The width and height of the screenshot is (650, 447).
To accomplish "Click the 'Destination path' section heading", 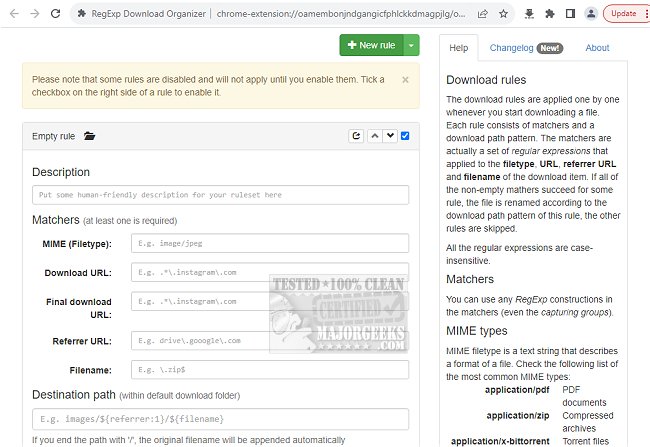I will point(74,395).
